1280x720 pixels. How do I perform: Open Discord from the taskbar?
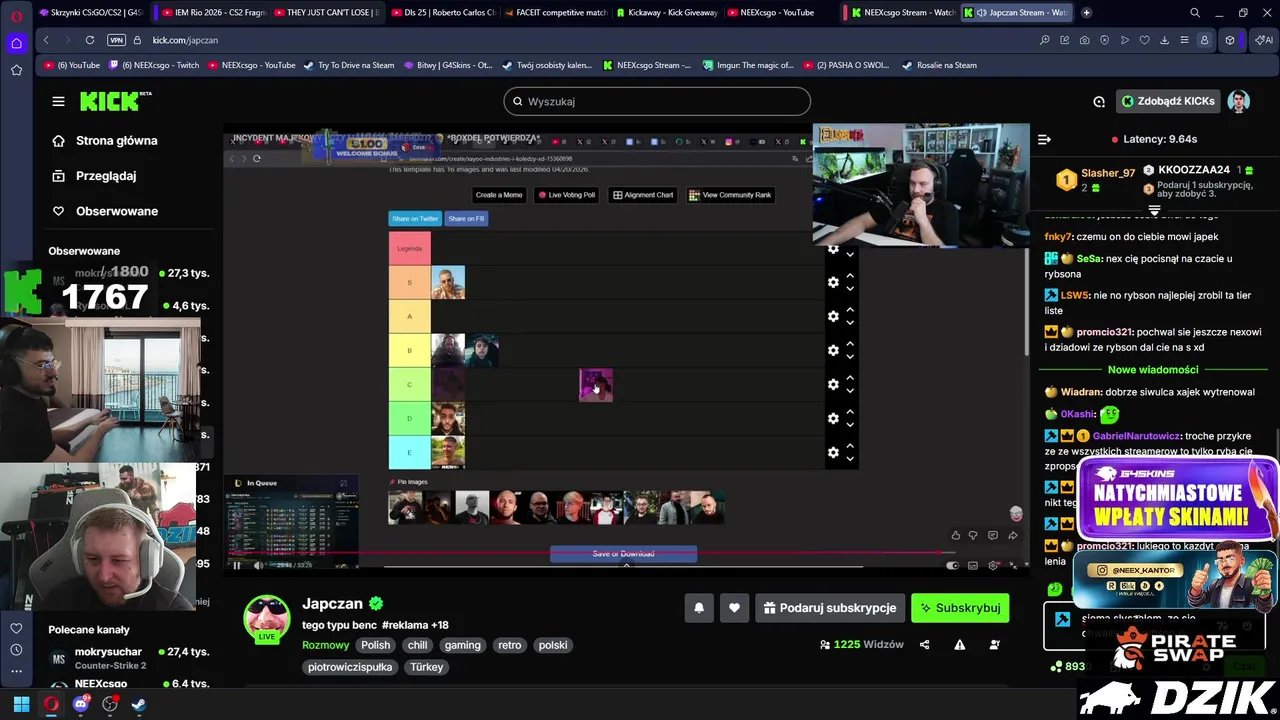click(x=81, y=704)
